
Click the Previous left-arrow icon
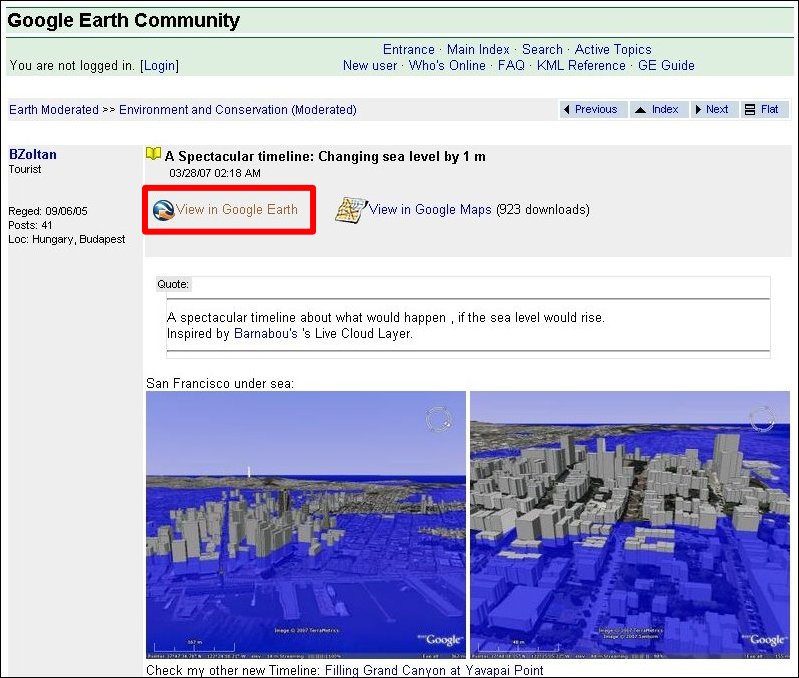[x=567, y=110]
